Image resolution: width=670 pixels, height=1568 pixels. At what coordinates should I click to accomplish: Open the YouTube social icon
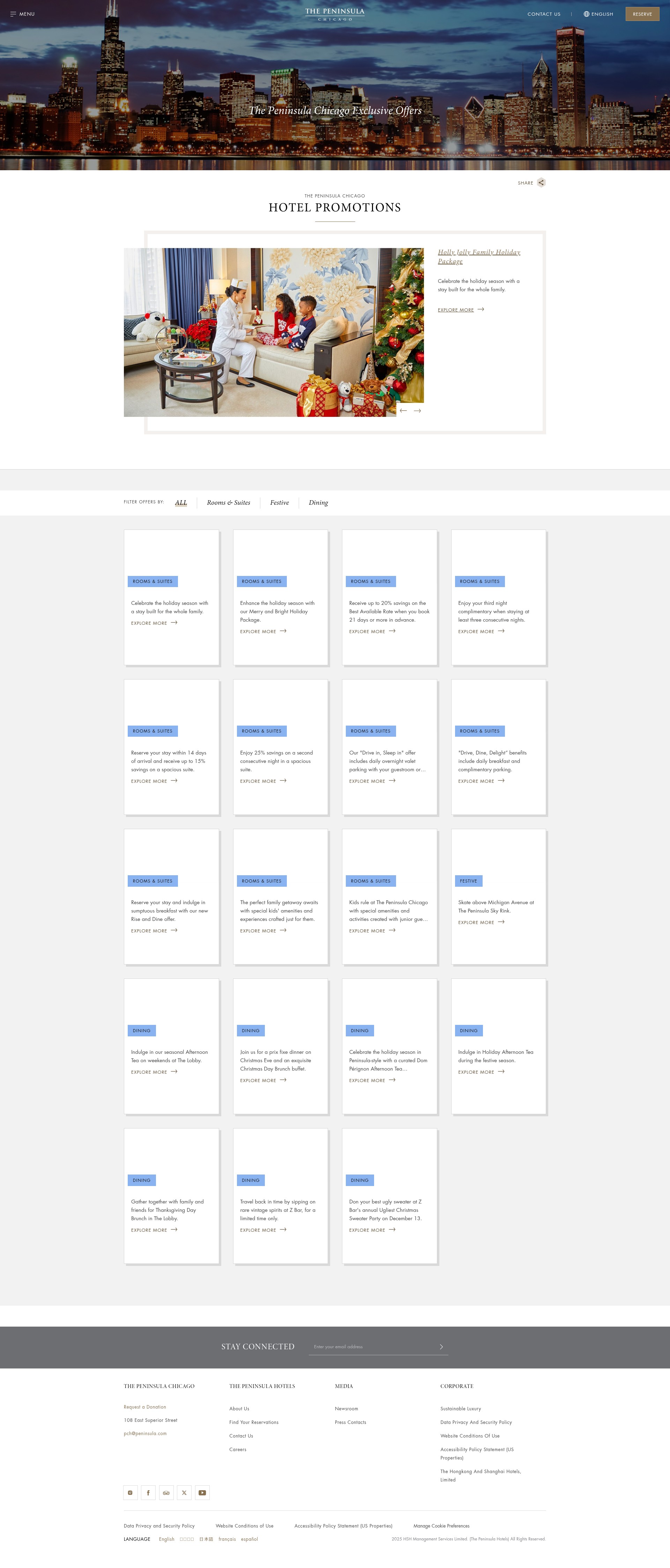(x=202, y=1493)
